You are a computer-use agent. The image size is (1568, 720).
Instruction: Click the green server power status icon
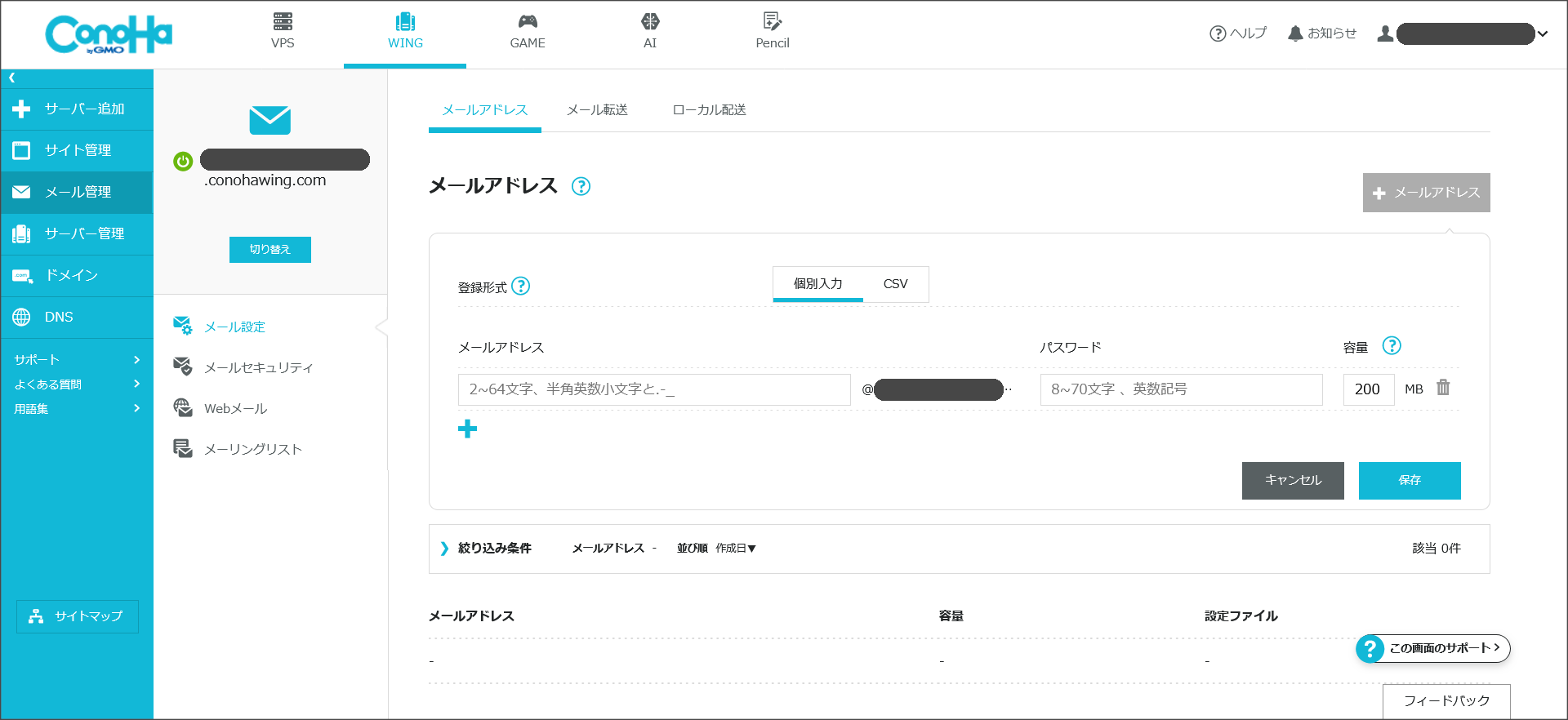183,161
